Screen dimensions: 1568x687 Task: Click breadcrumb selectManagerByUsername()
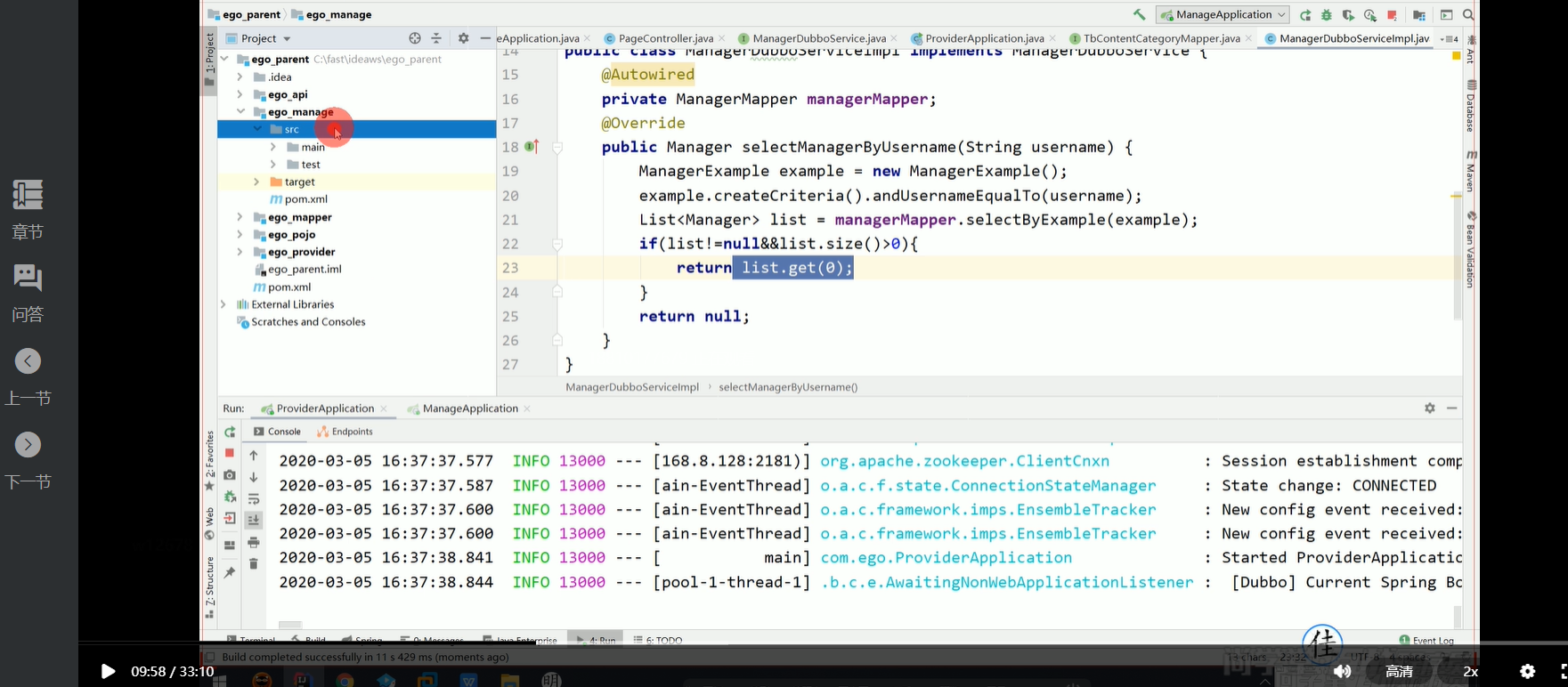coord(788,387)
